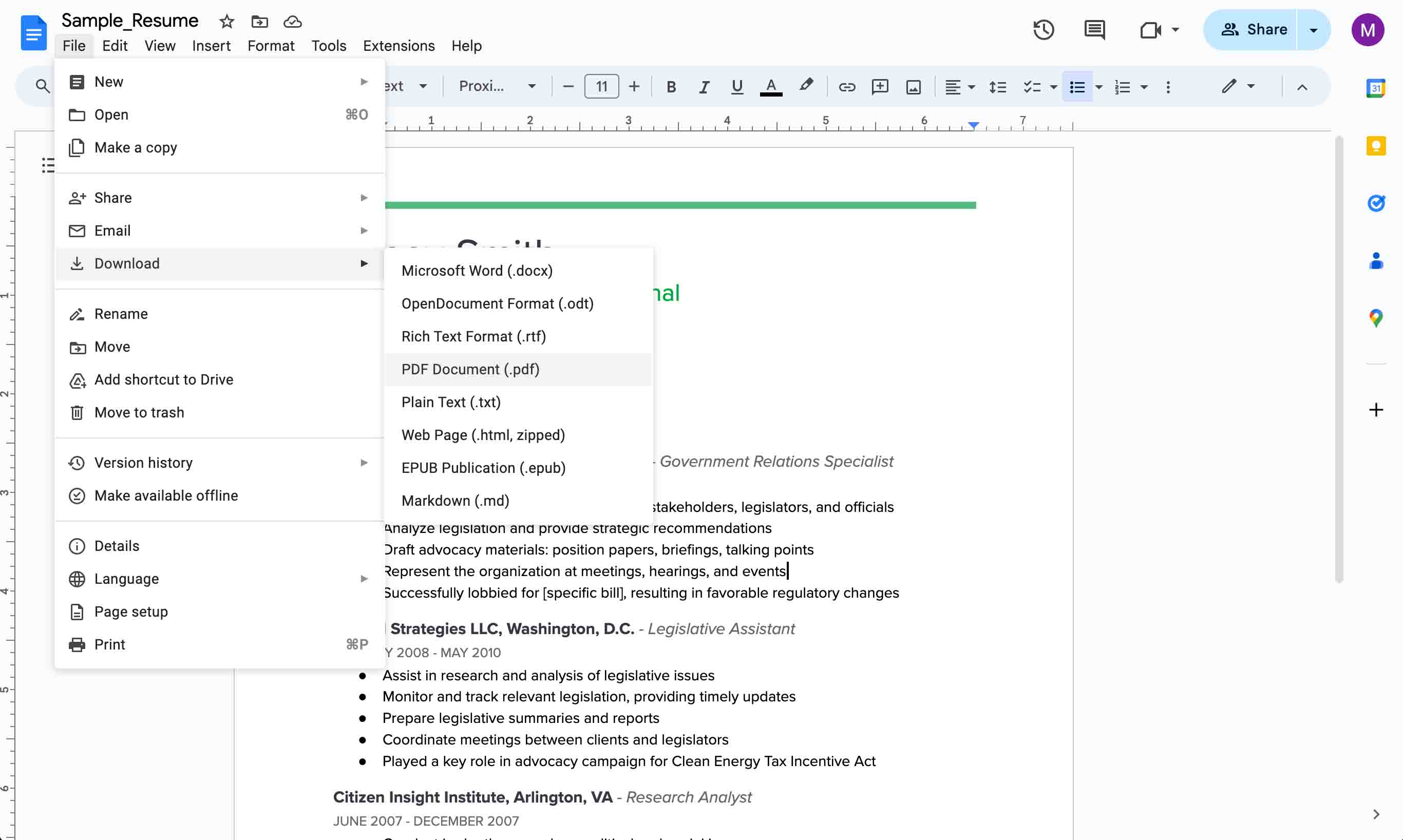
Task: Select the Text color icon
Action: pos(770,87)
